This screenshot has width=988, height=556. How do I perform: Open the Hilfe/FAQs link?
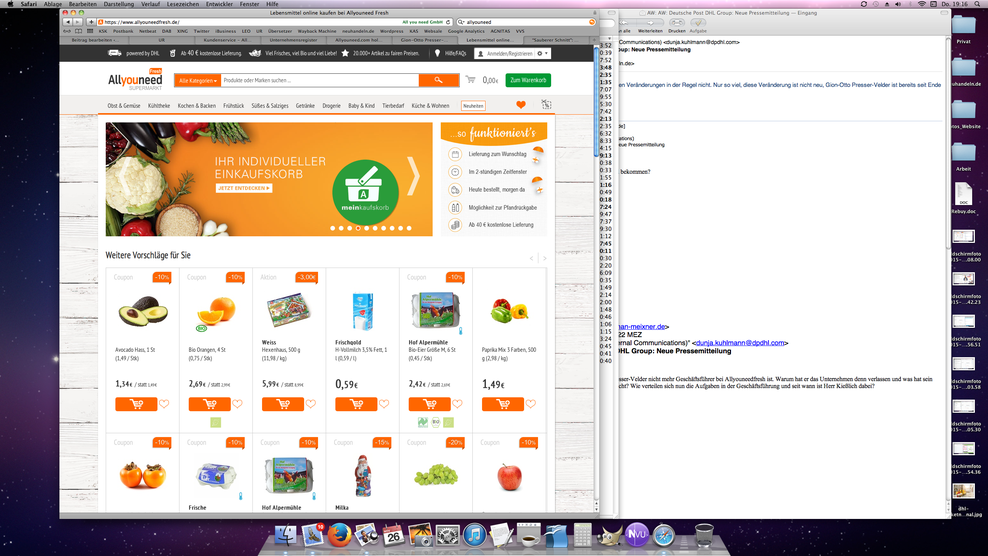pyautogui.click(x=455, y=54)
